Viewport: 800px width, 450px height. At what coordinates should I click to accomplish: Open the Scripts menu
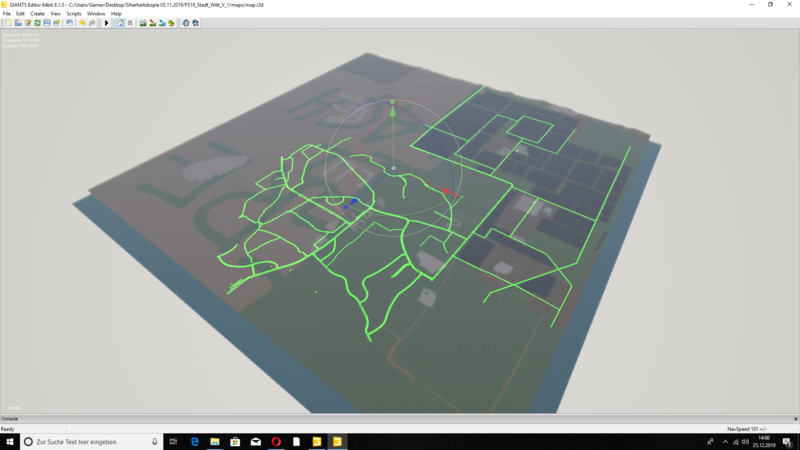coord(74,13)
